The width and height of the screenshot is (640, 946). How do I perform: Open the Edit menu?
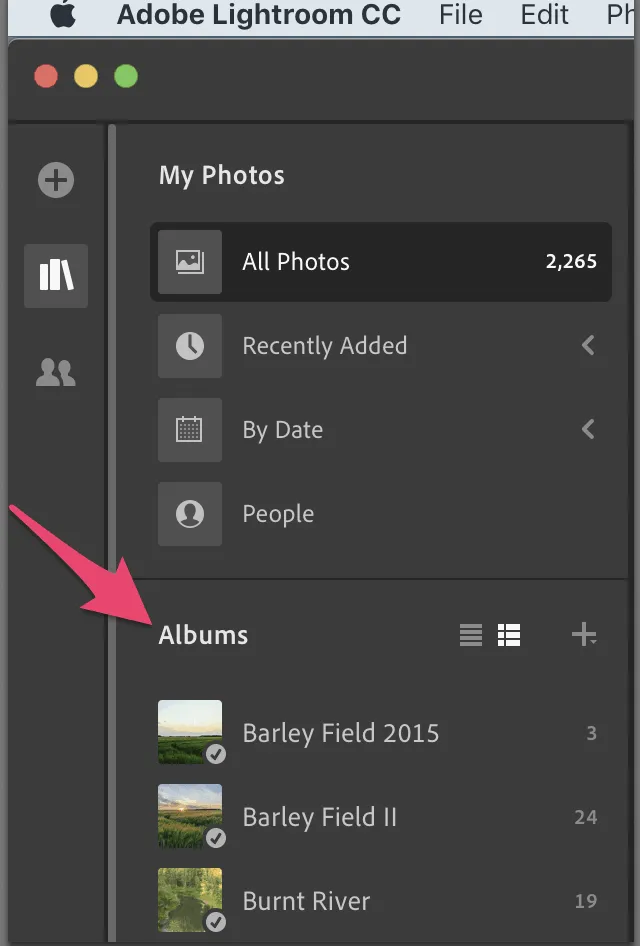click(545, 14)
